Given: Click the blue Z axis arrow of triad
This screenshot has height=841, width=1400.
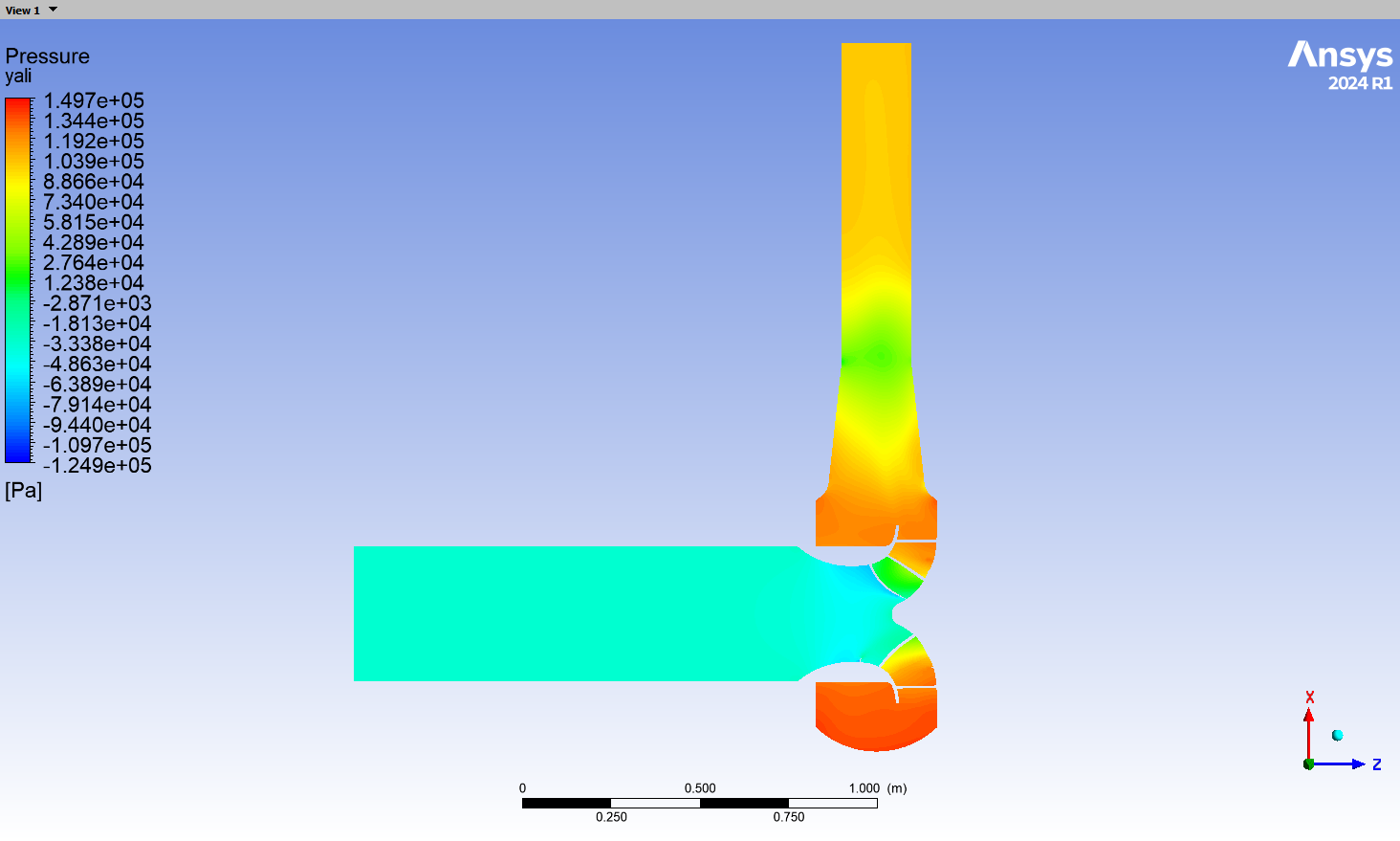Looking at the screenshot, I should pyautogui.click(x=1341, y=764).
